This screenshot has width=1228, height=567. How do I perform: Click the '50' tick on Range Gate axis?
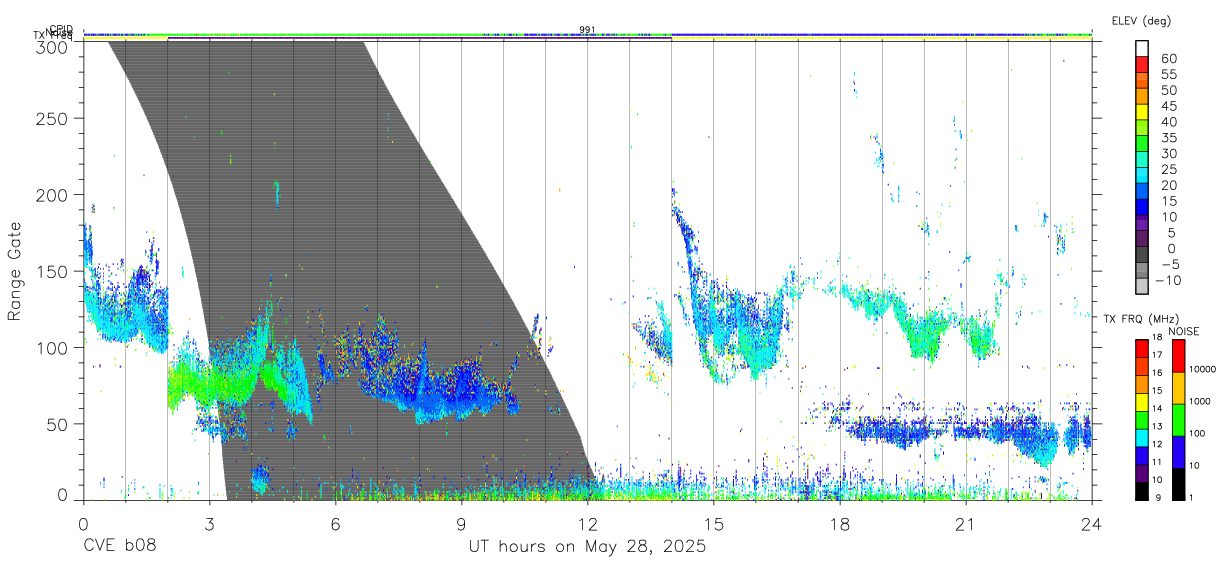click(57, 424)
